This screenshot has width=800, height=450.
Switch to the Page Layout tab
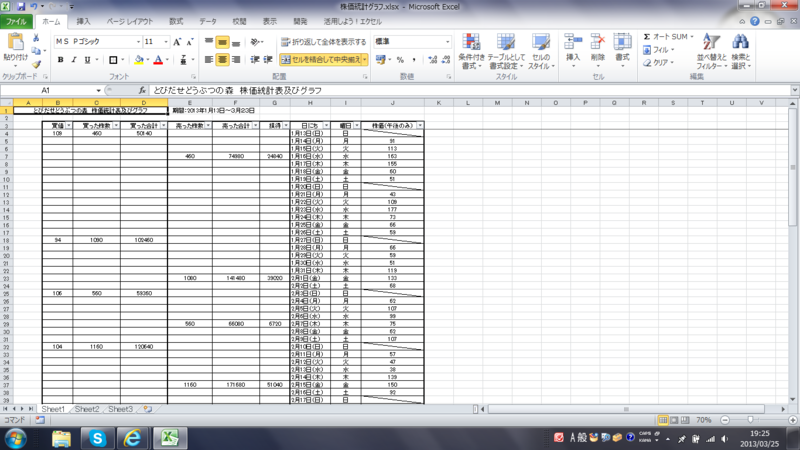click(x=130, y=21)
